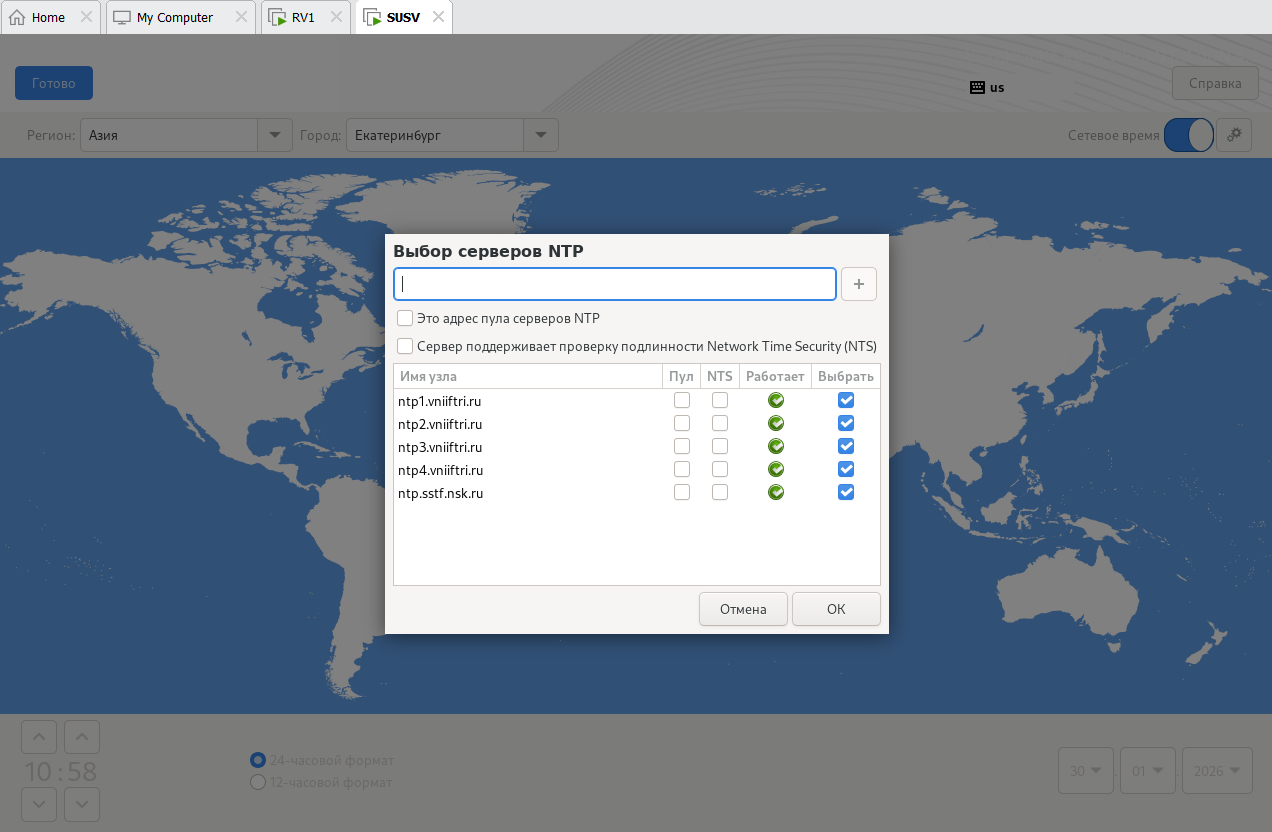Enable the NTP pool address checkbox
The height and width of the screenshot is (832, 1272).
click(405, 318)
